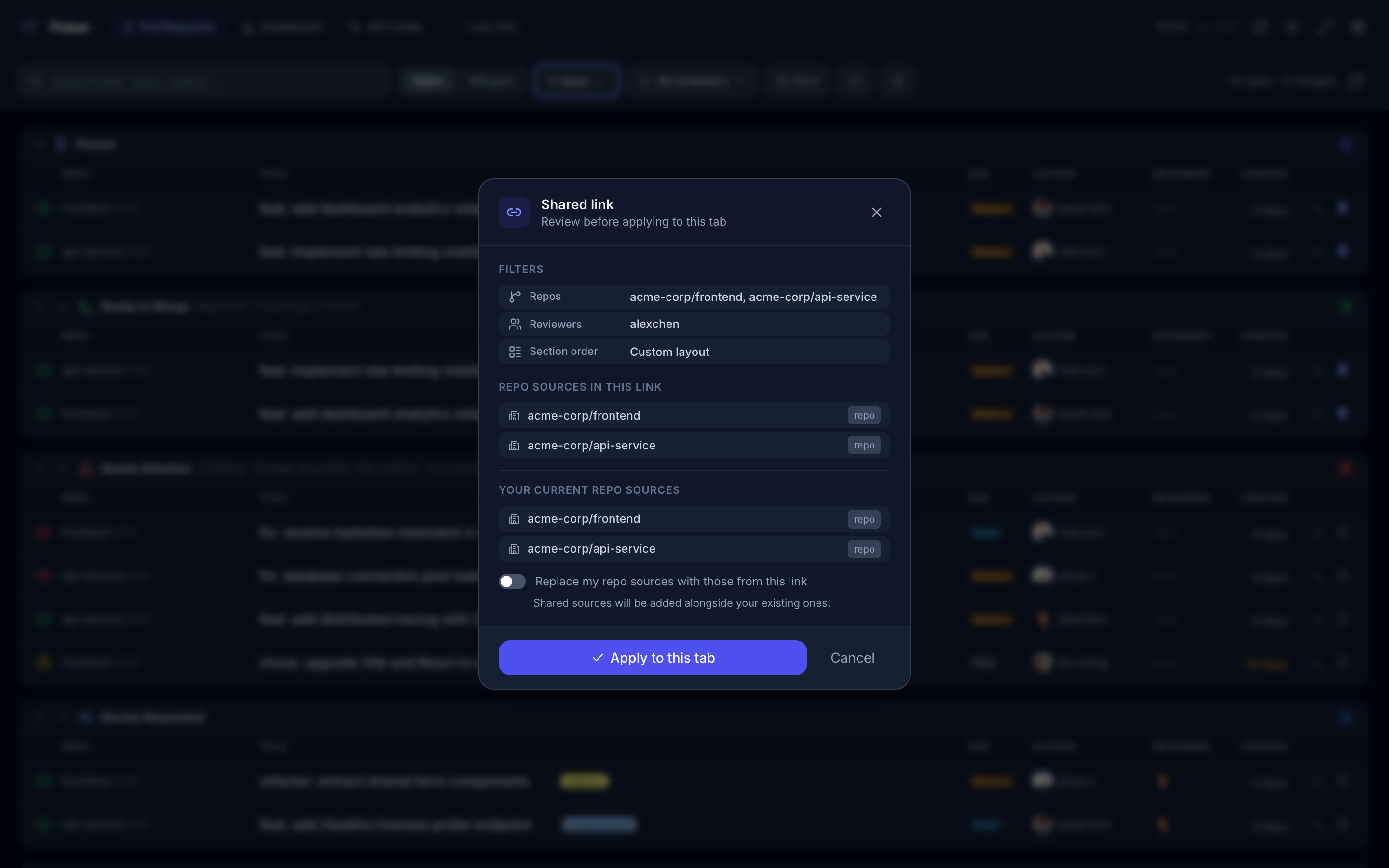Select Cancel to dismiss the dialog

point(852,657)
